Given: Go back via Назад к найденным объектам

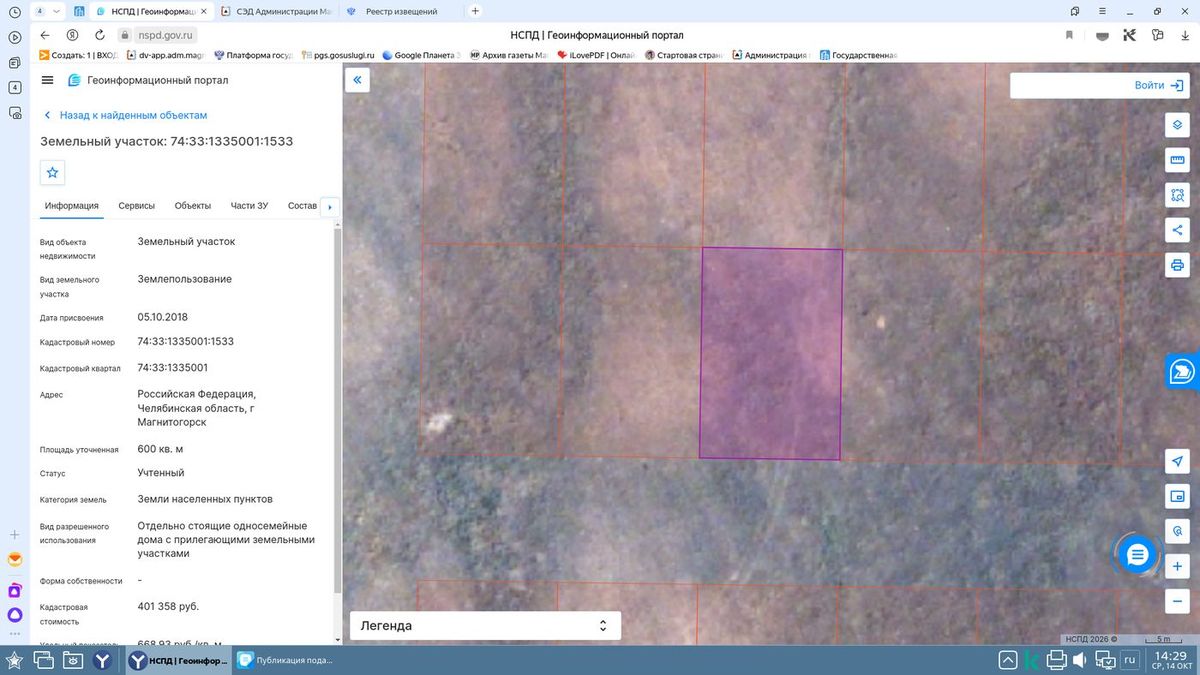Looking at the screenshot, I should [125, 115].
